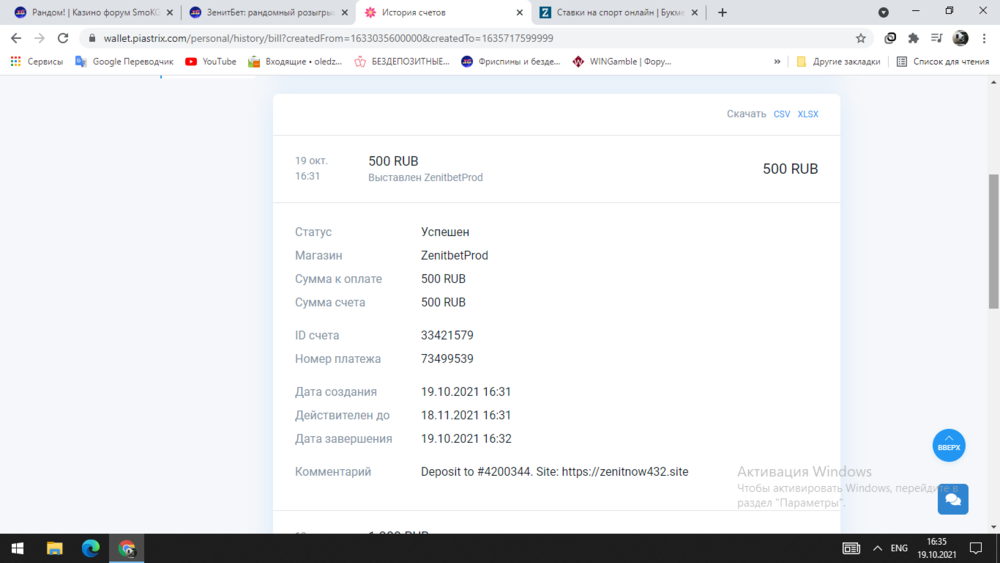Open the support chat bubble button
Image resolution: width=1000 pixels, height=563 pixels.
(x=953, y=499)
